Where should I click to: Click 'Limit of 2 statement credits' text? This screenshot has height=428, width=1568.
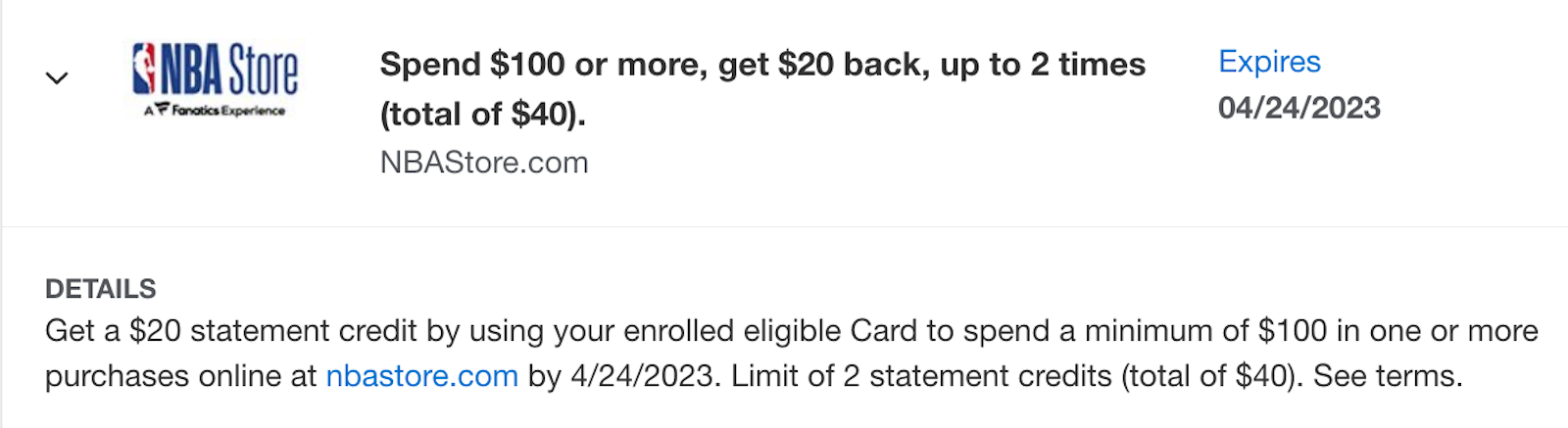pos(921,376)
